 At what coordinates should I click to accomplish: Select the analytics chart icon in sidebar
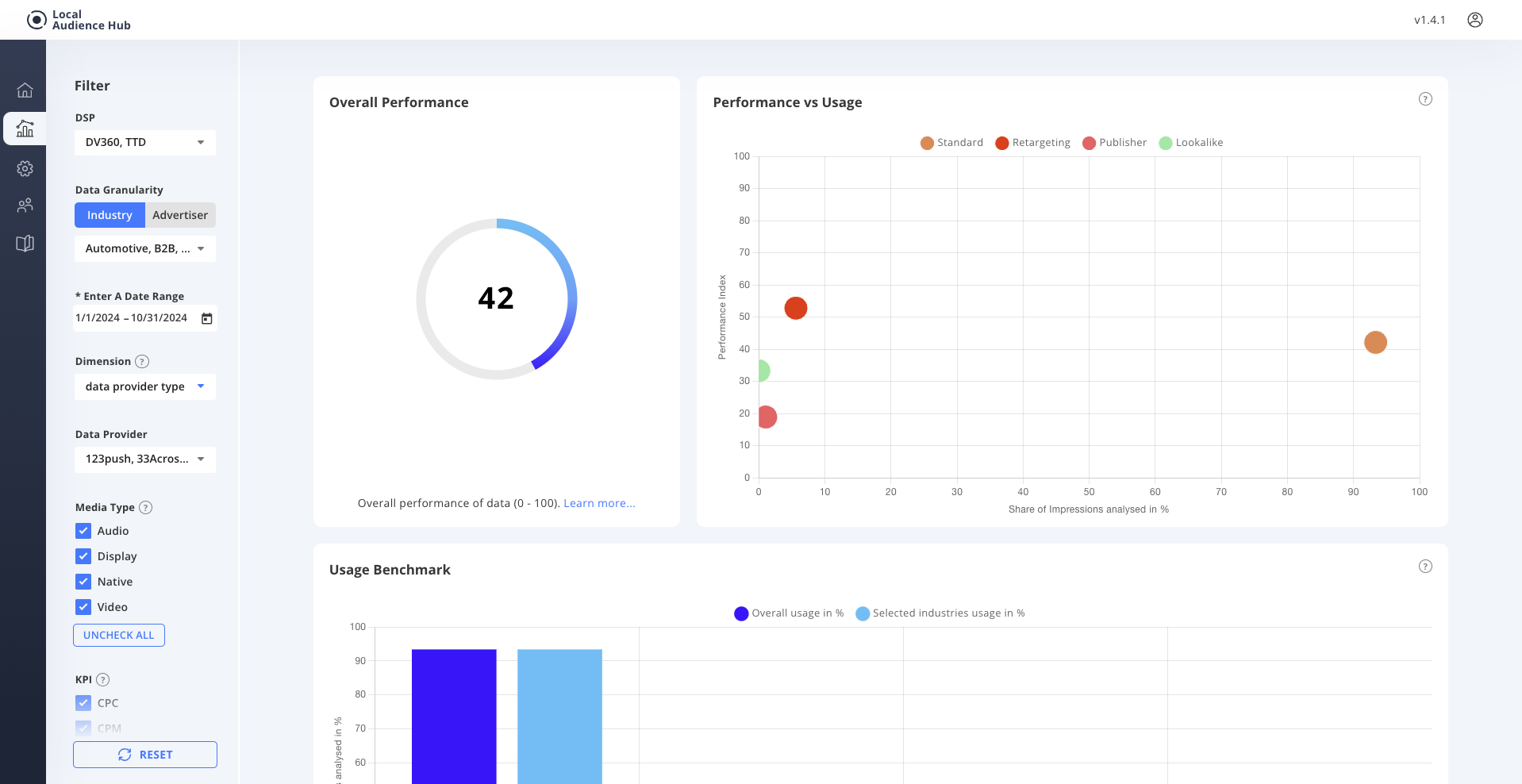[25, 128]
